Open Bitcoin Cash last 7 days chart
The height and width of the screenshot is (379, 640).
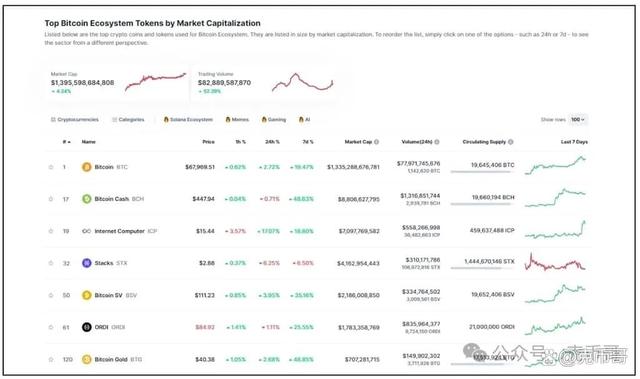tap(555, 198)
